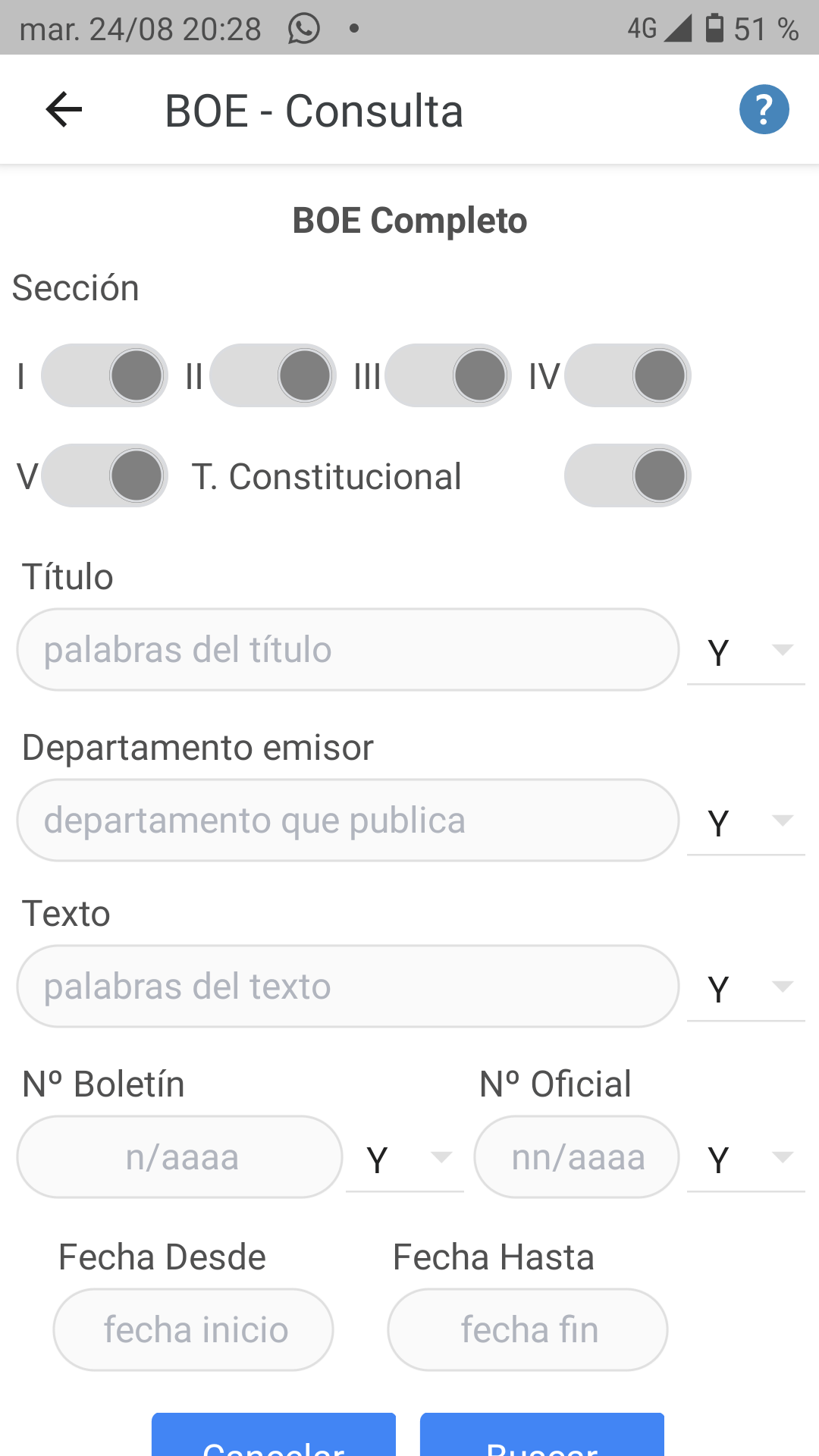
Task: Tap the back arrow icon
Action: (x=64, y=110)
